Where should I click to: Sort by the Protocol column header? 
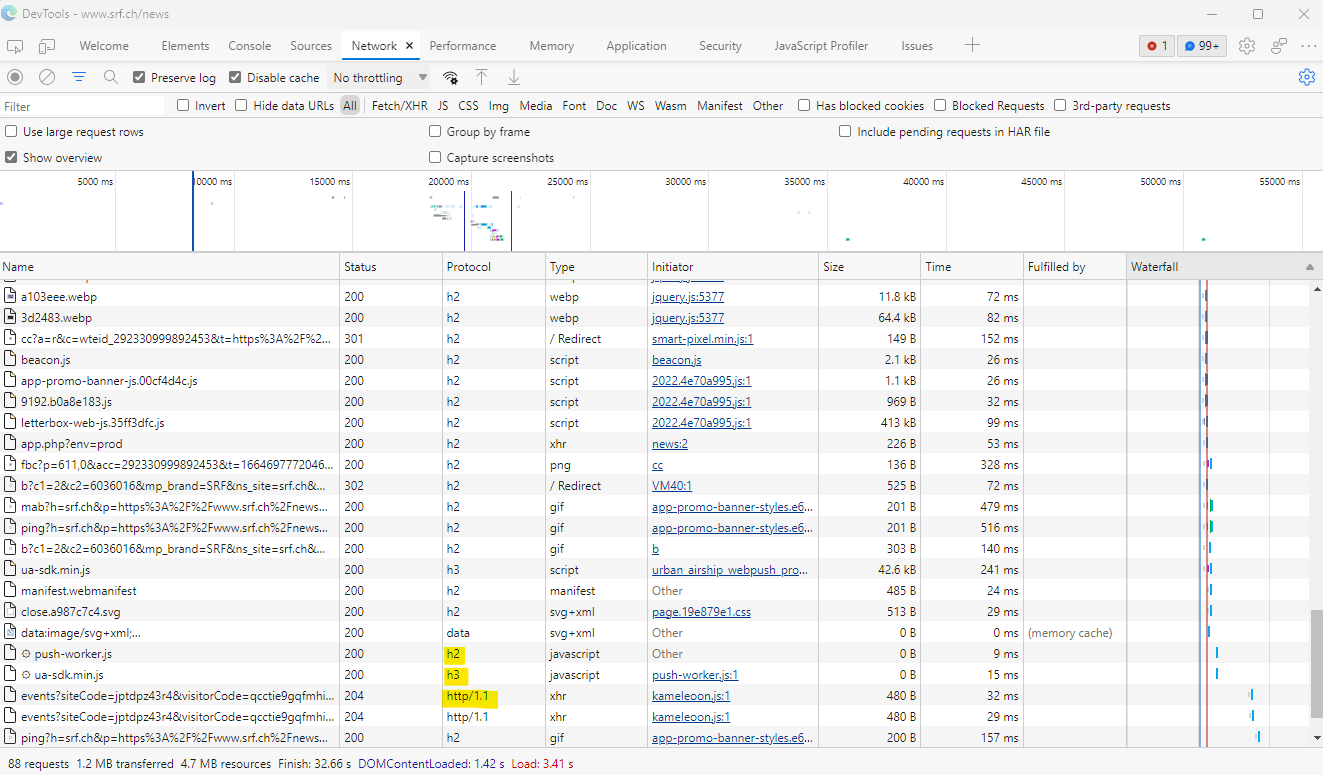click(x=494, y=267)
